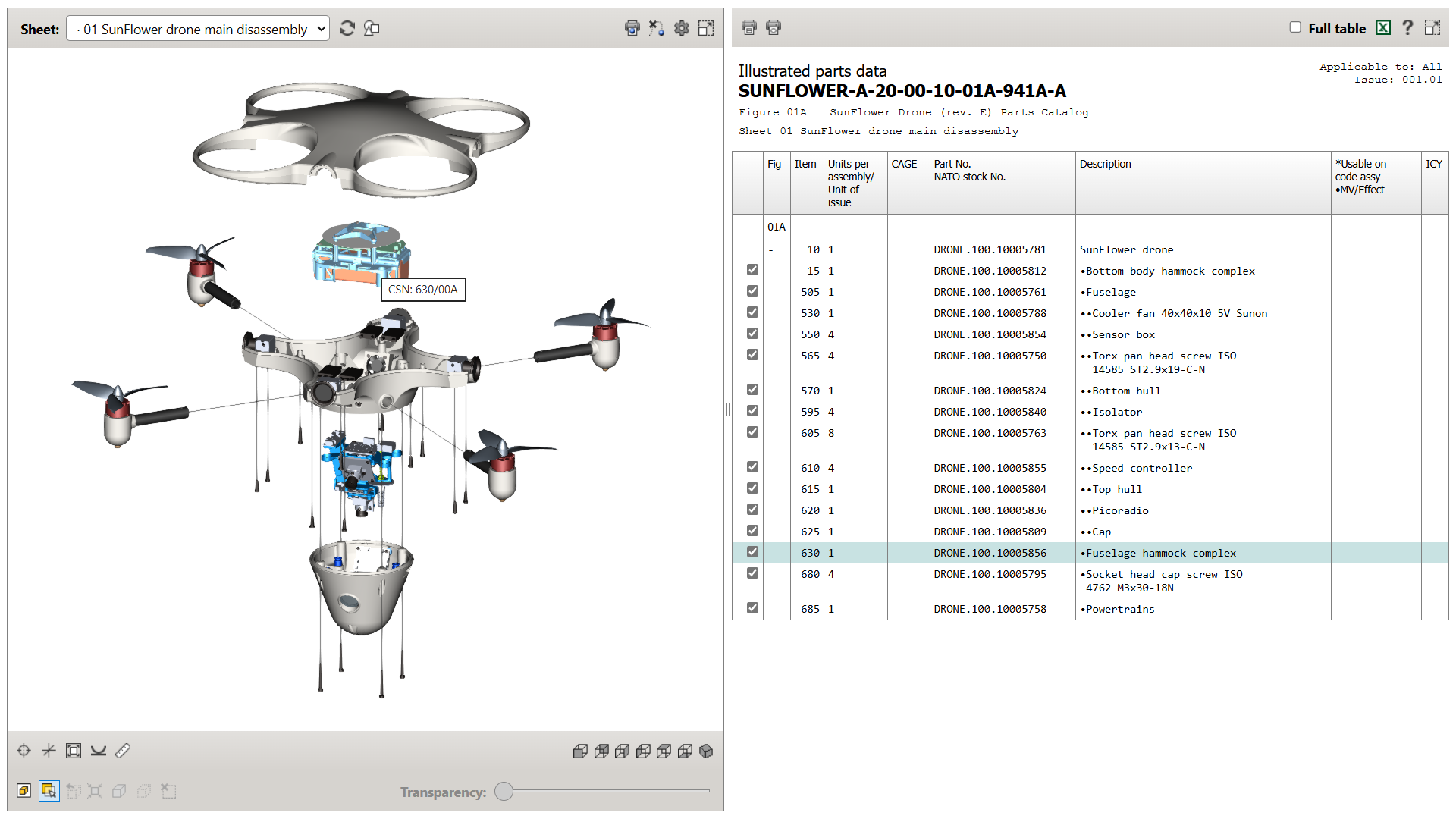Click the Part No. column header
Screen dimensions: 1456x819
(x=952, y=164)
